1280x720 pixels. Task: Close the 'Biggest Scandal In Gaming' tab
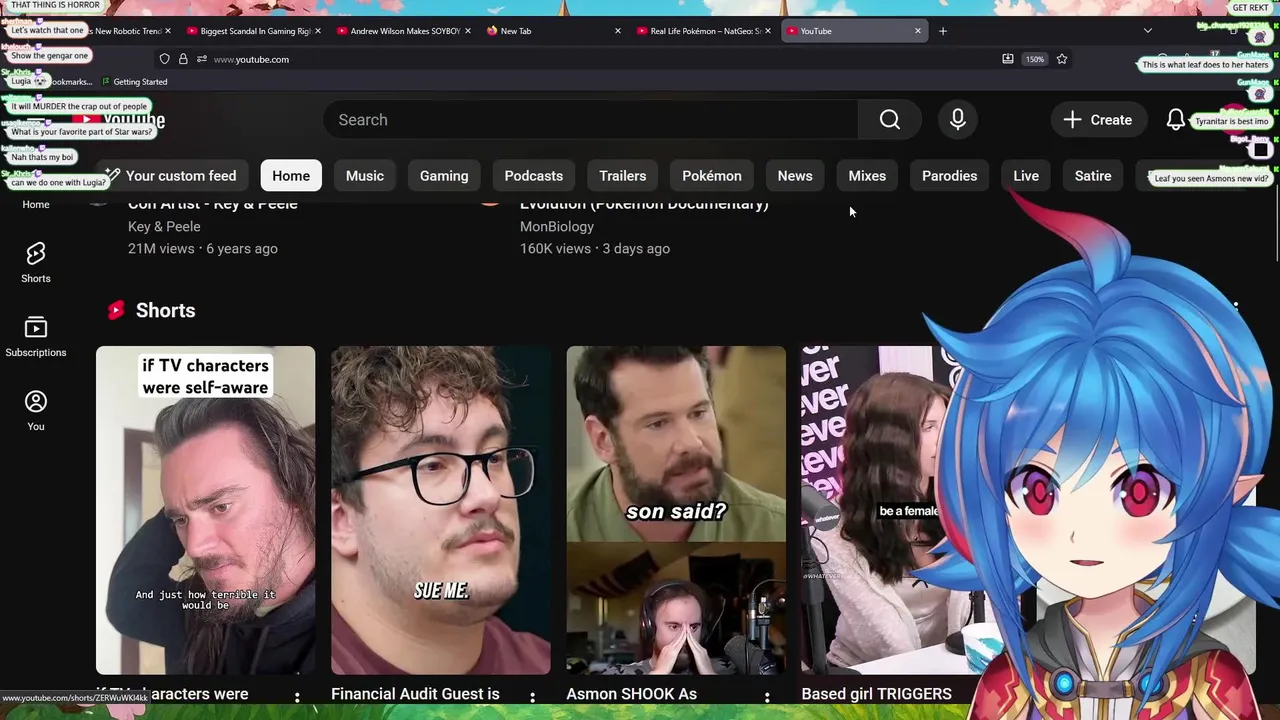tap(318, 31)
